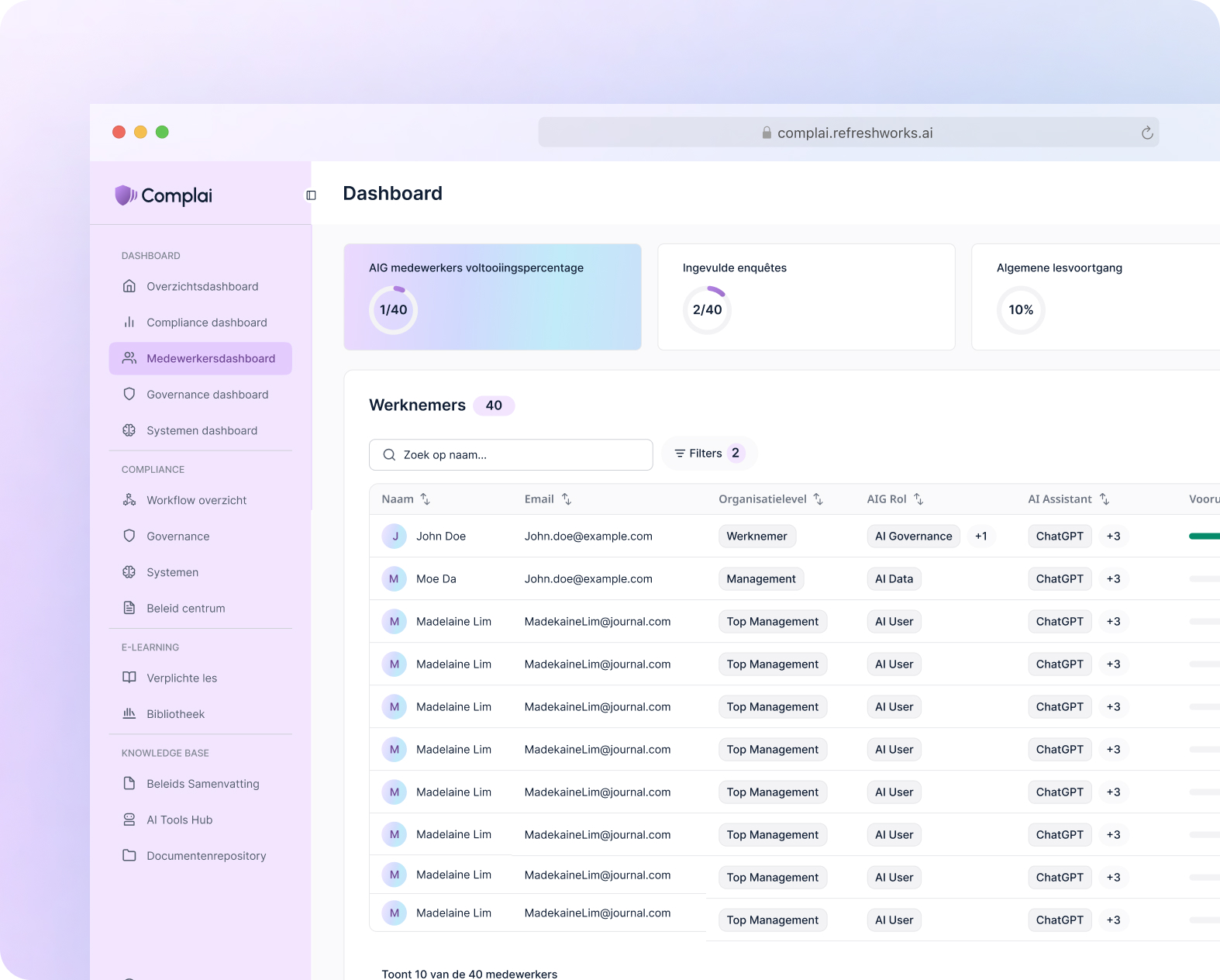Screen dimensions: 1220x980
Task: Open the Governance dashboard menu item
Action: [x=207, y=395]
